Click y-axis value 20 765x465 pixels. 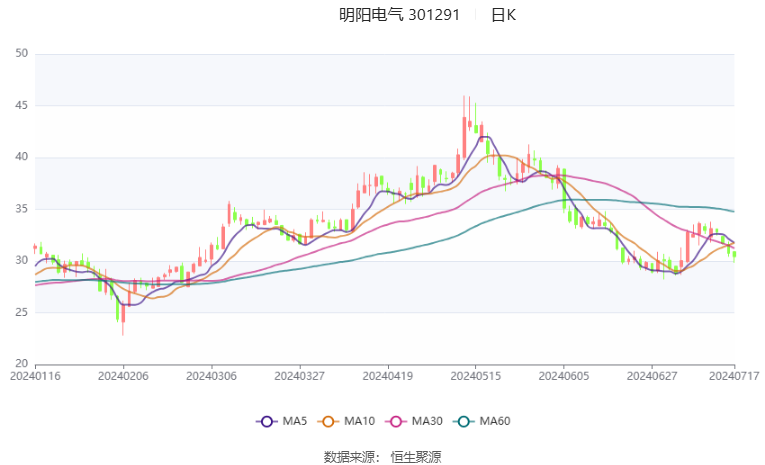[21, 364]
